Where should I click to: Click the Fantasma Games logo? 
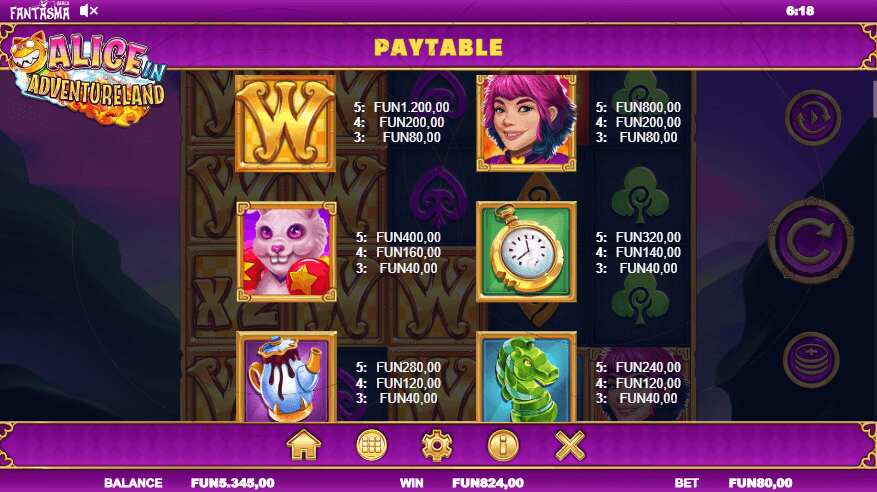point(40,11)
